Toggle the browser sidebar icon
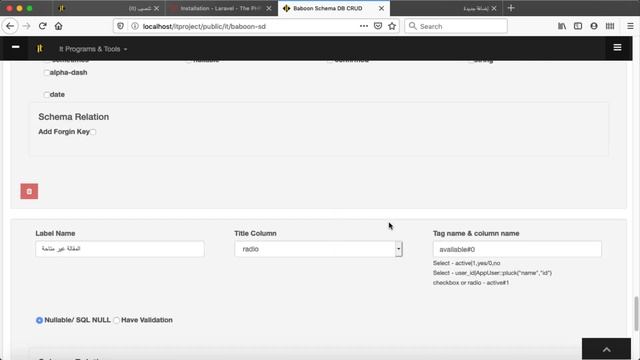The width and height of the screenshot is (640, 360). click(578, 26)
